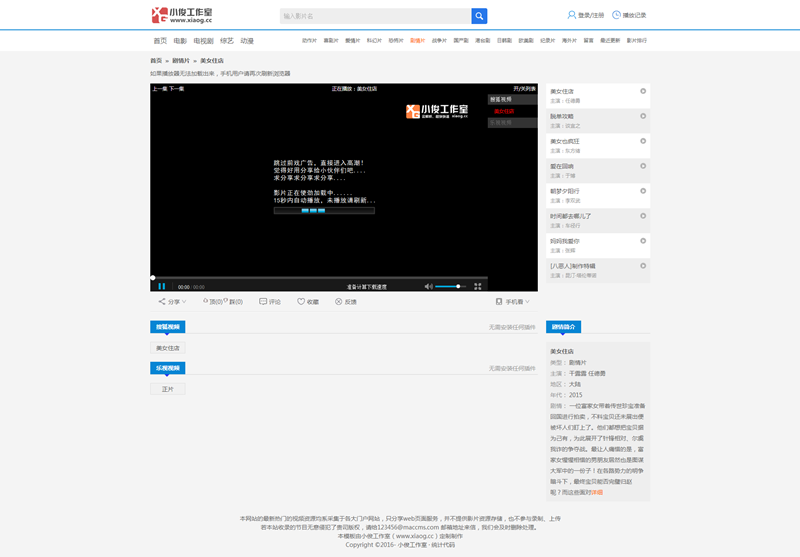Open 动漫 in main navigation
Screen dimensions: 800x557
coord(247,41)
